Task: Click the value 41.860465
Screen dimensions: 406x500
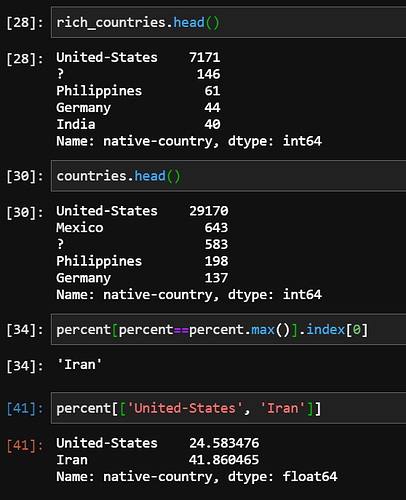Action: [224, 460]
